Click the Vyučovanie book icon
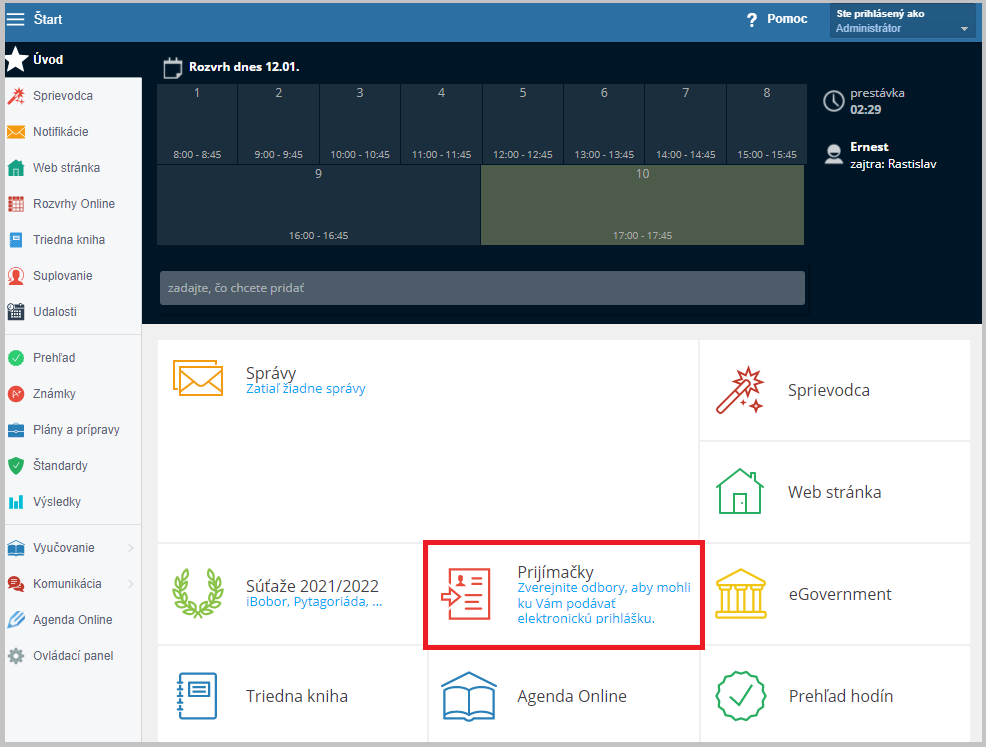This screenshot has width=986, height=747. (16, 548)
